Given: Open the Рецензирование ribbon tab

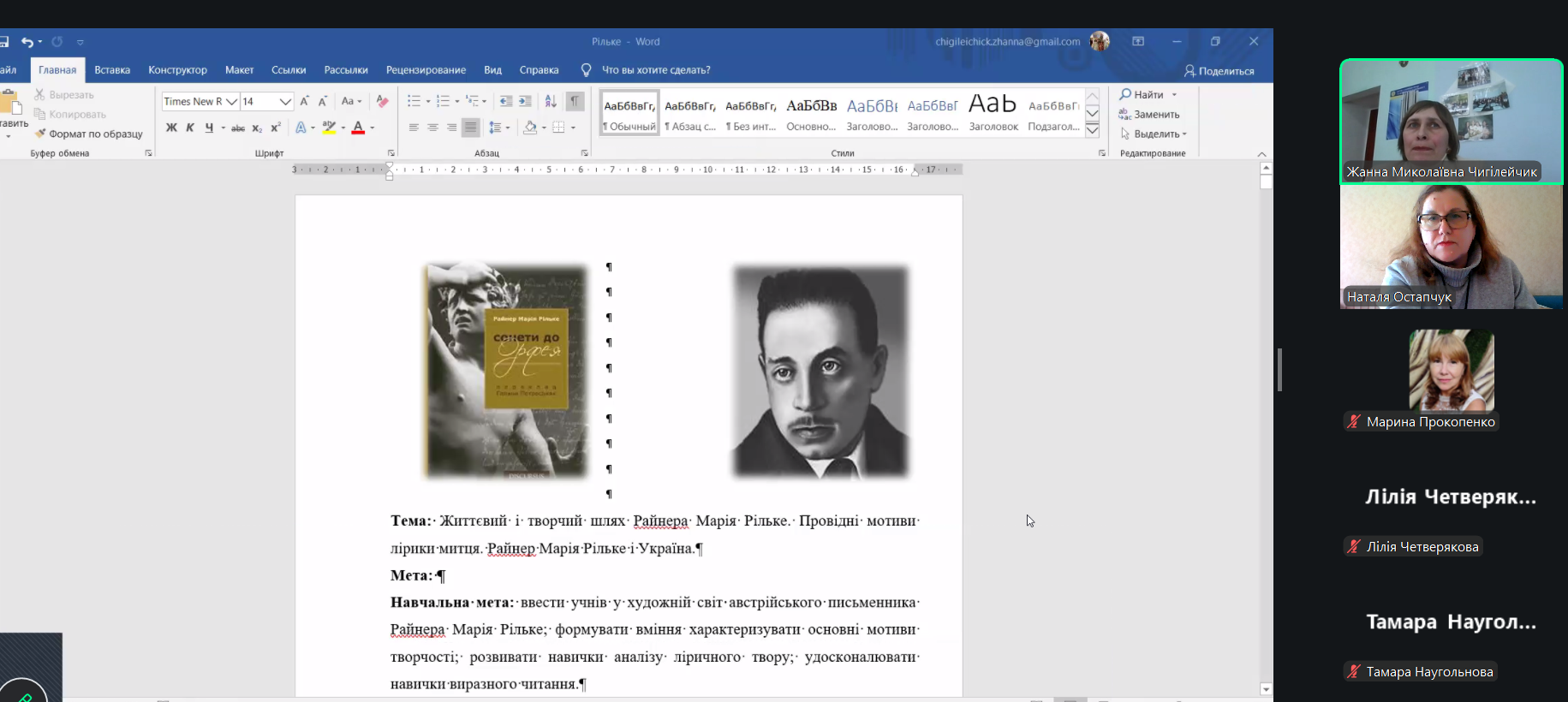Looking at the screenshot, I should pyautogui.click(x=426, y=70).
